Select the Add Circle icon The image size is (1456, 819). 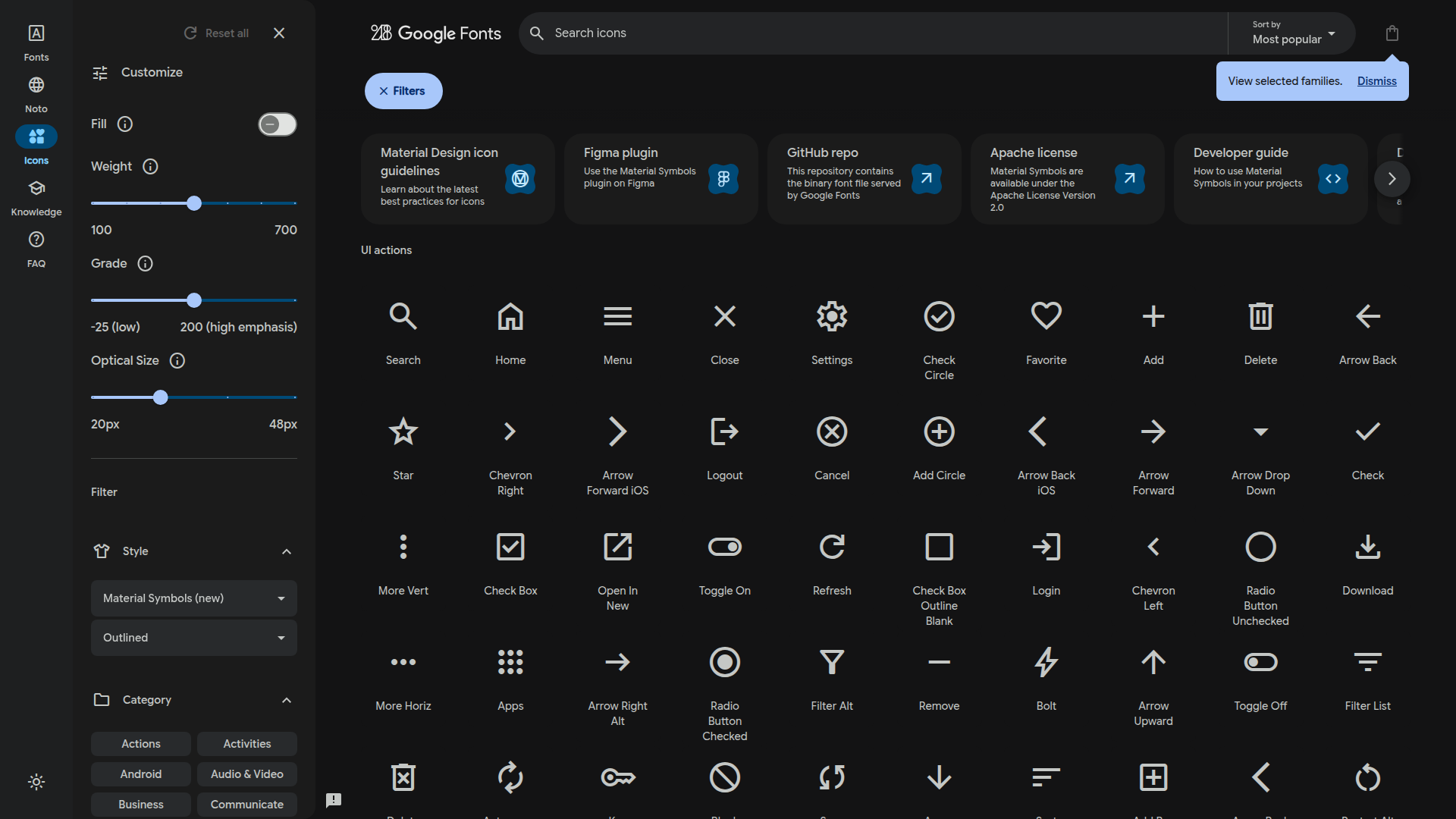tap(939, 431)
